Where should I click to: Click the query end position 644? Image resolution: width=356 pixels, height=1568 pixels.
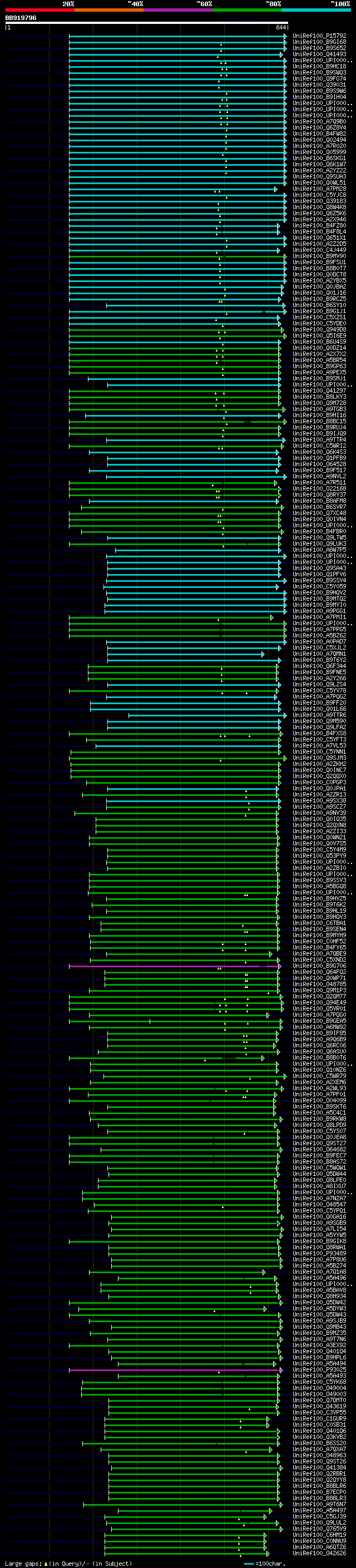point(281,28)
